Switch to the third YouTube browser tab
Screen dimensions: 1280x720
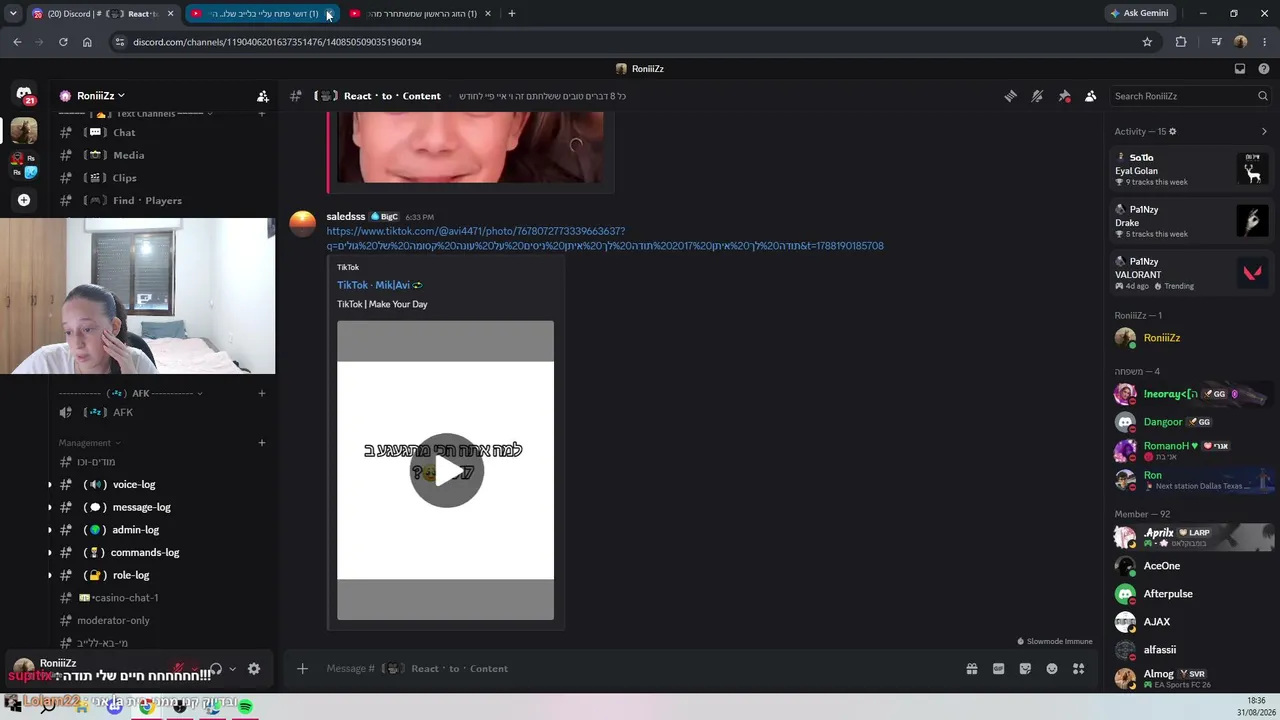tap(419, 14)
